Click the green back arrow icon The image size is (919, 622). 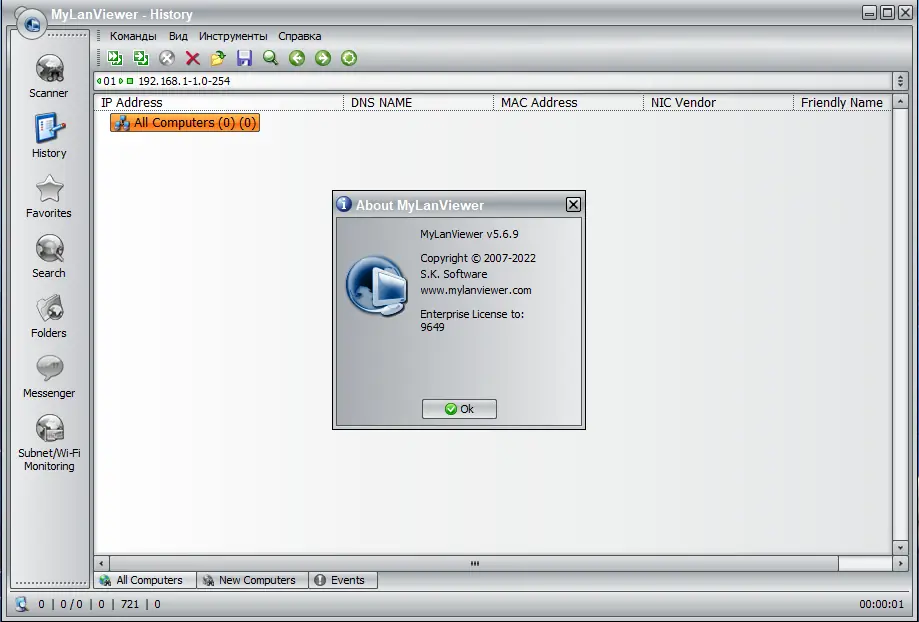coord(297,58)
